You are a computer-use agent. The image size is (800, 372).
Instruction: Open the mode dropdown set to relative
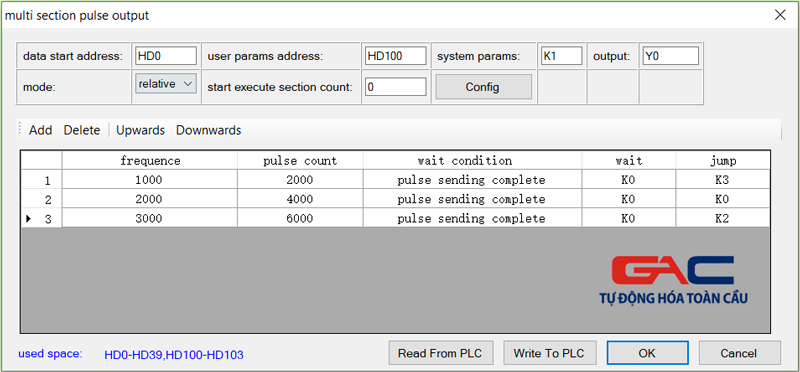tap(166, 84)
